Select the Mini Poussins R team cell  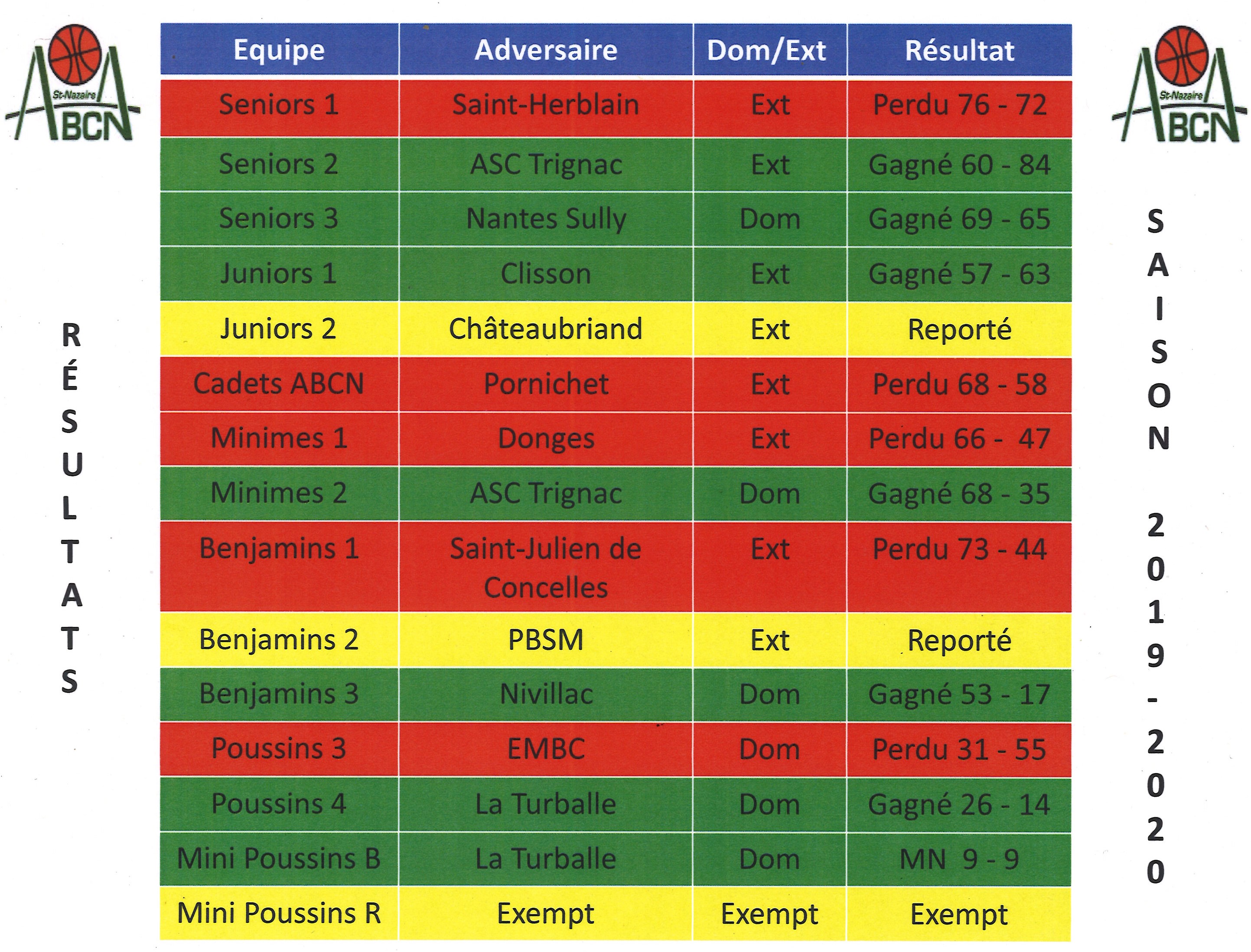coord(279,913)
